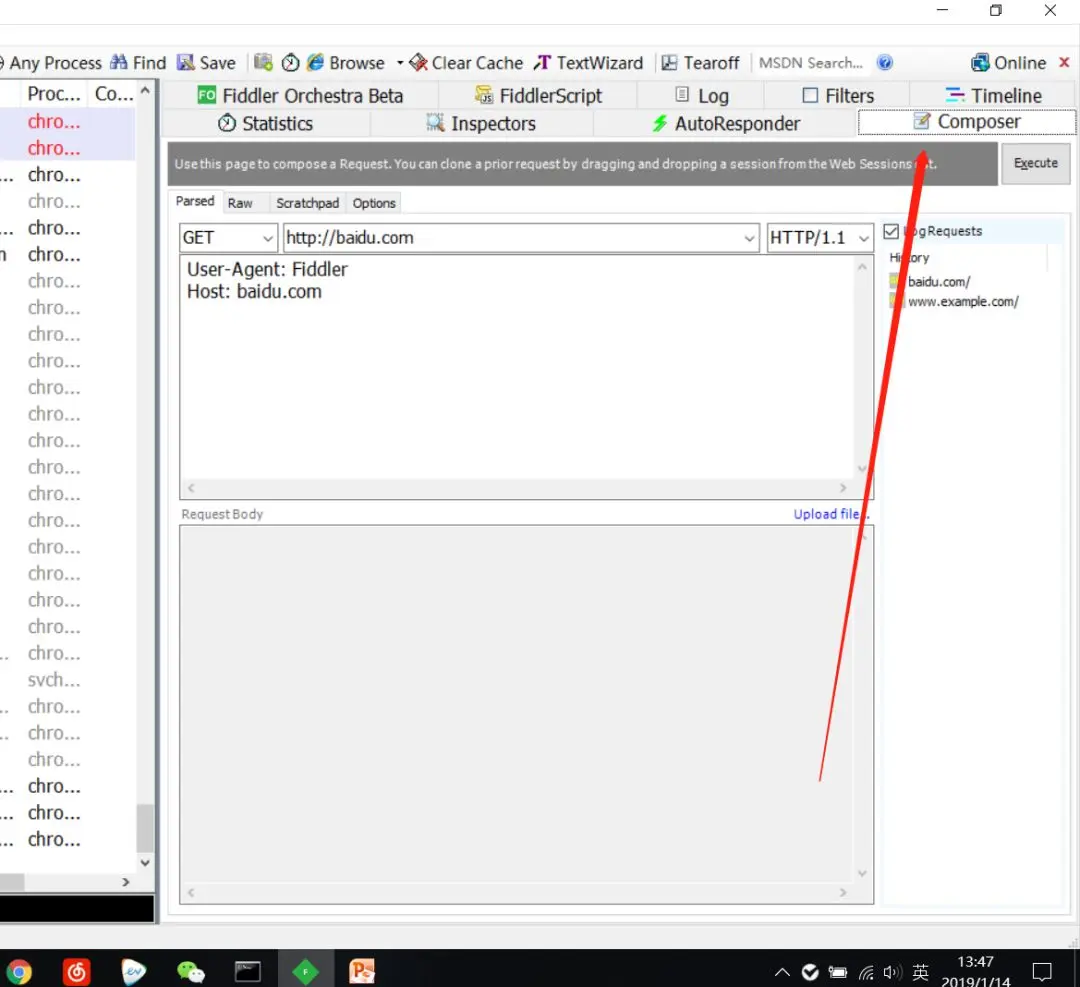Open the Browse dropdown arrow
Image resolution: width=1080 pixels, height=987 pixels.
pos(399,63)
